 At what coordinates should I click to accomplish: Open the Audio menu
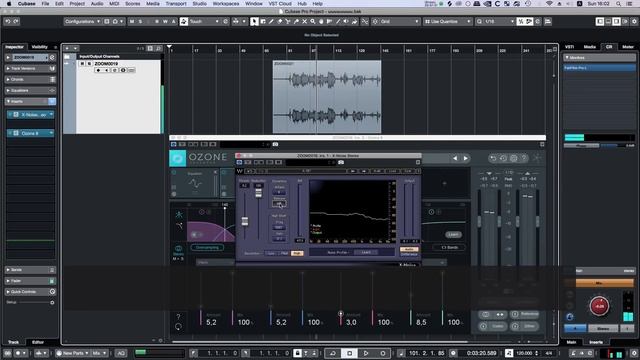[97, 3]
